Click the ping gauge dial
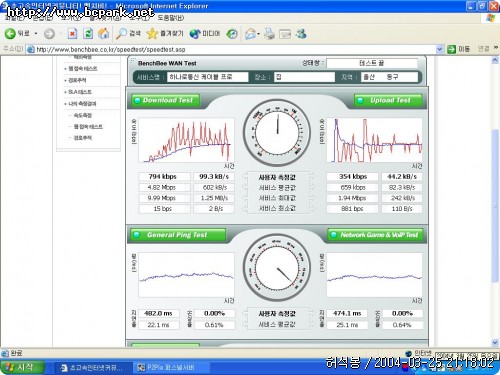The height and width of the screenshot is (375, 500). 277,268
